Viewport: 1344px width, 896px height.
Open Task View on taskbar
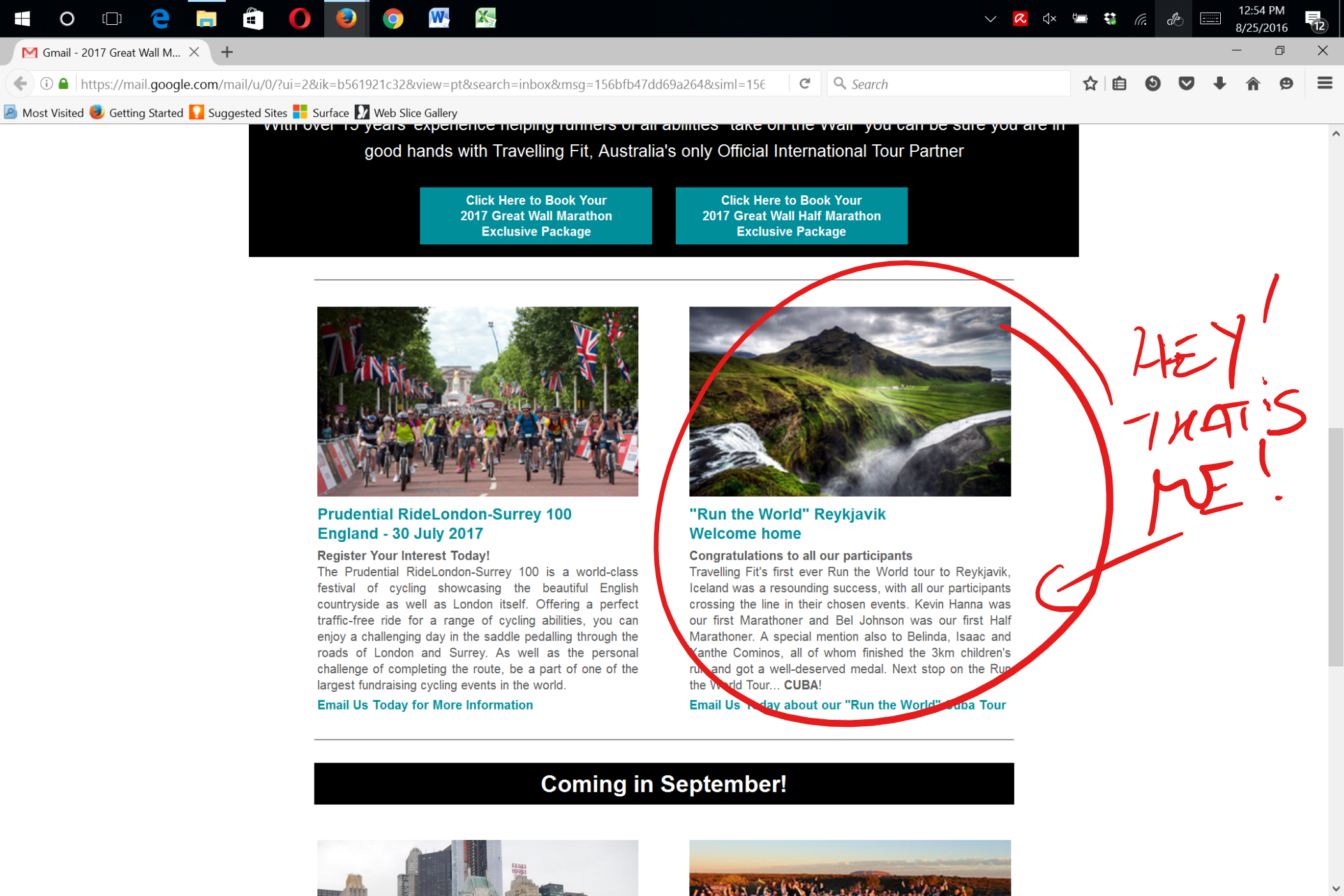(x=112, y=19)
